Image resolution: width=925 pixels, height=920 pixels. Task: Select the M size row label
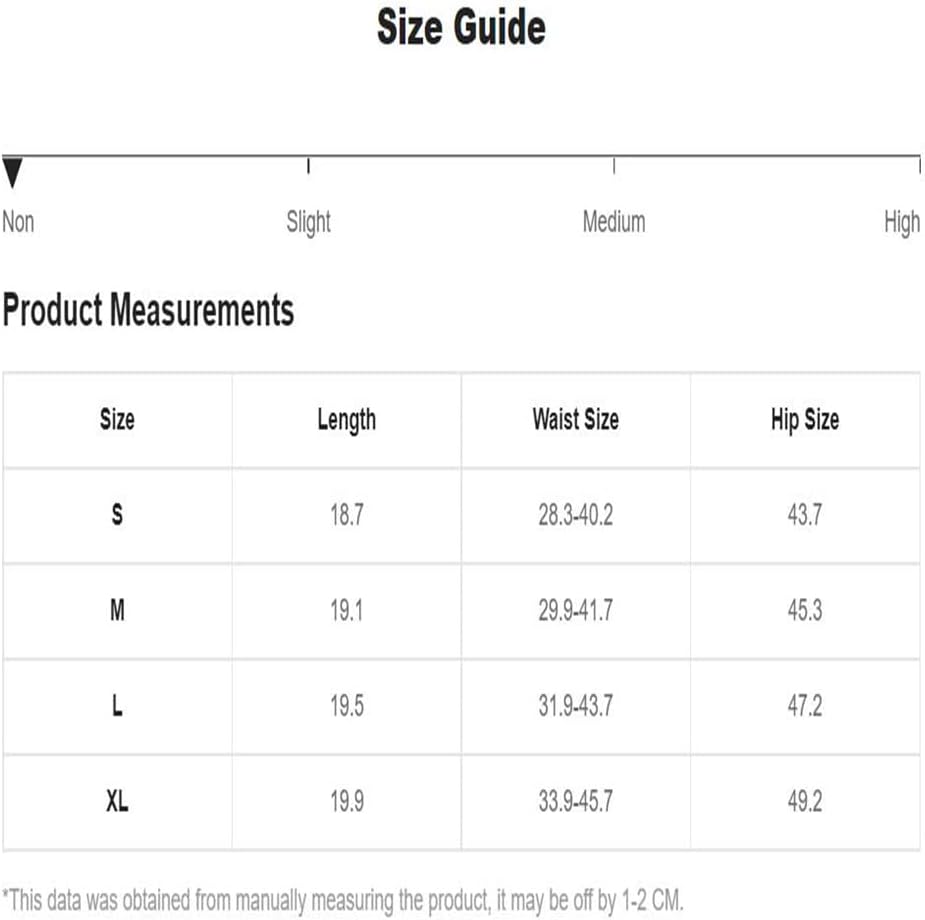117,610
